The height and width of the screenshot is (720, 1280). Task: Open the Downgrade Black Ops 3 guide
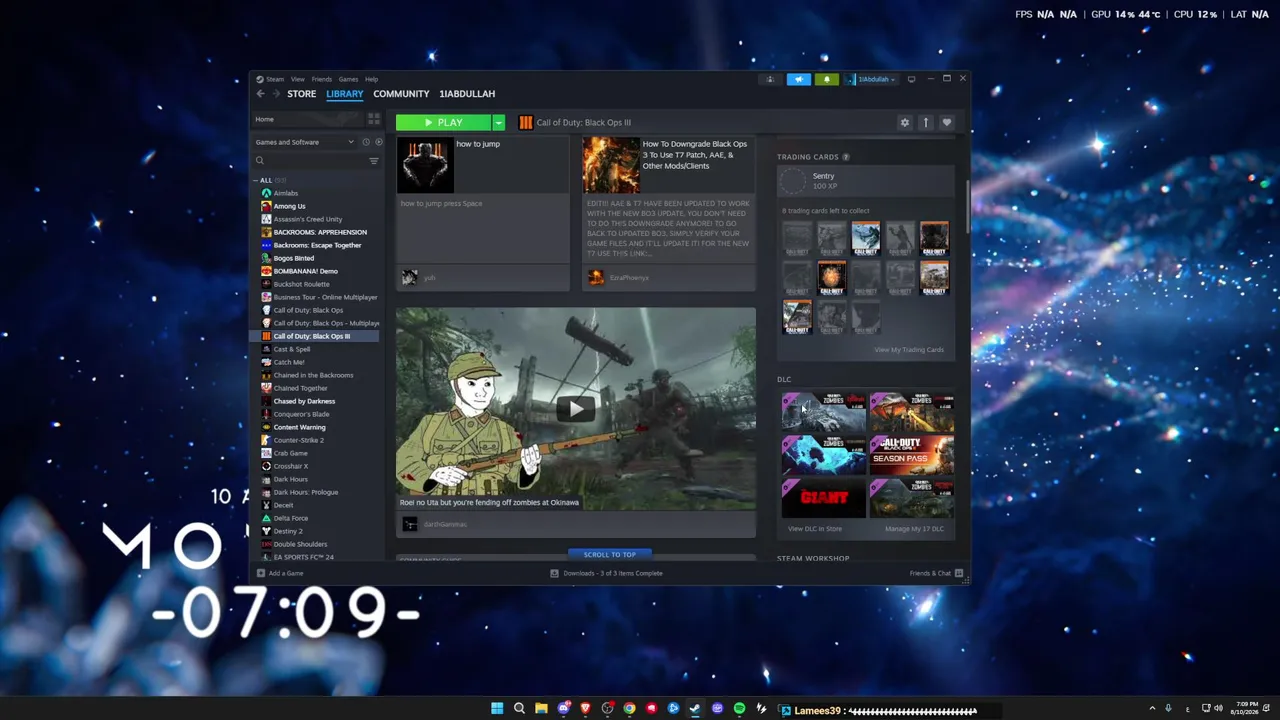pos(670,214)
